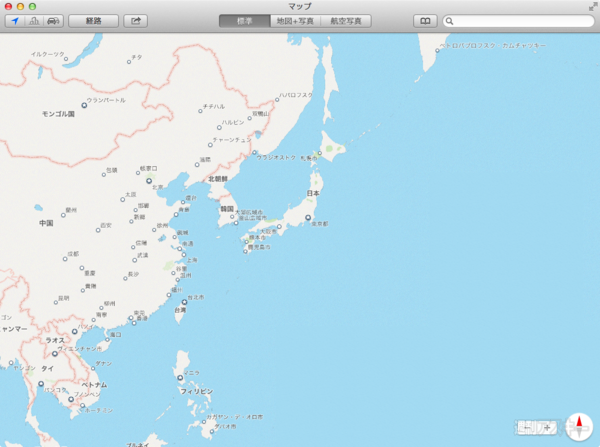
Task: Click the 蘭州 city label
Action: click(71, 210)
